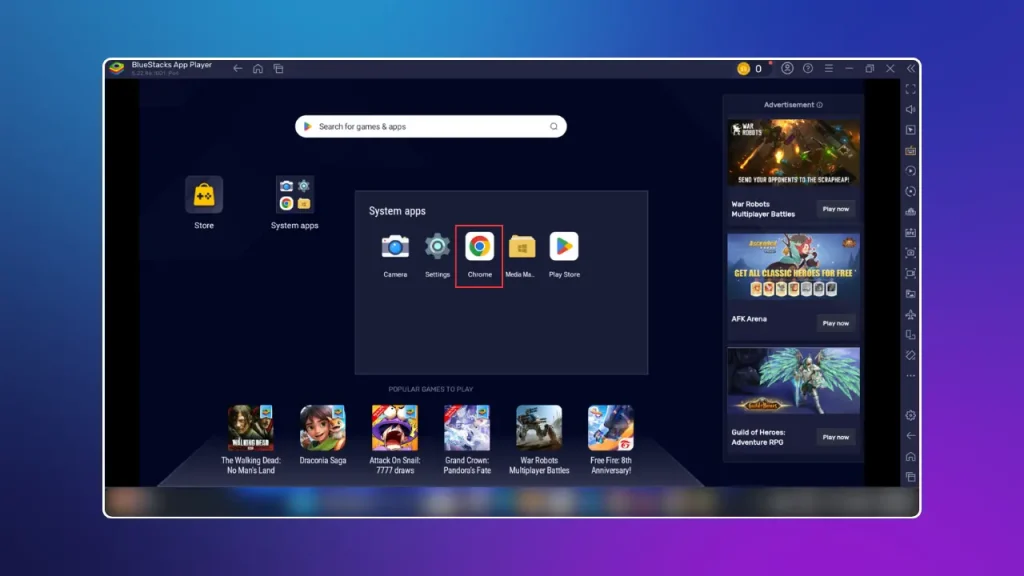Click the screen record icon in side toolbar
Image resolution: width=1024 pixels, height=576 pixels.
tap(910, 274)
